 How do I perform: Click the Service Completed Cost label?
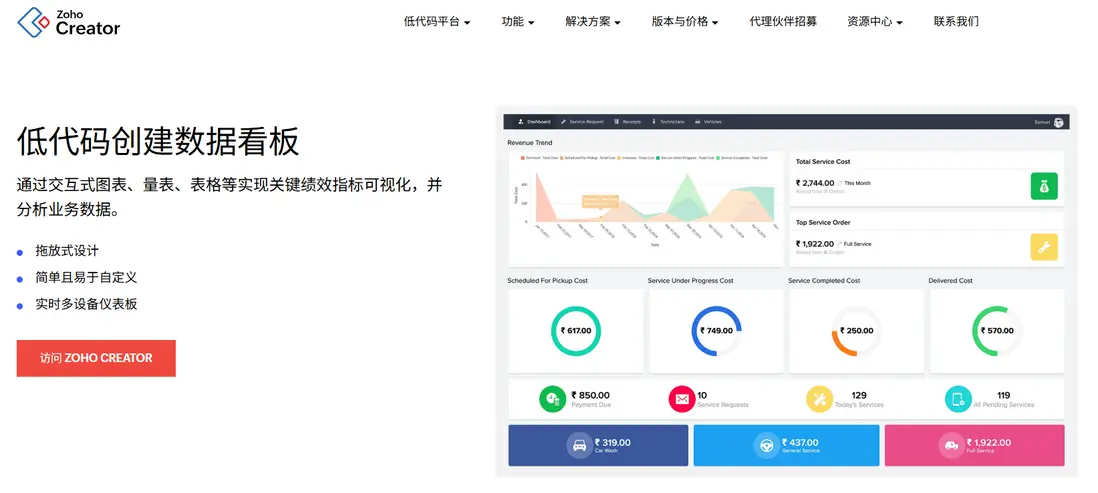pyautogui.click(x=824, y=281)
